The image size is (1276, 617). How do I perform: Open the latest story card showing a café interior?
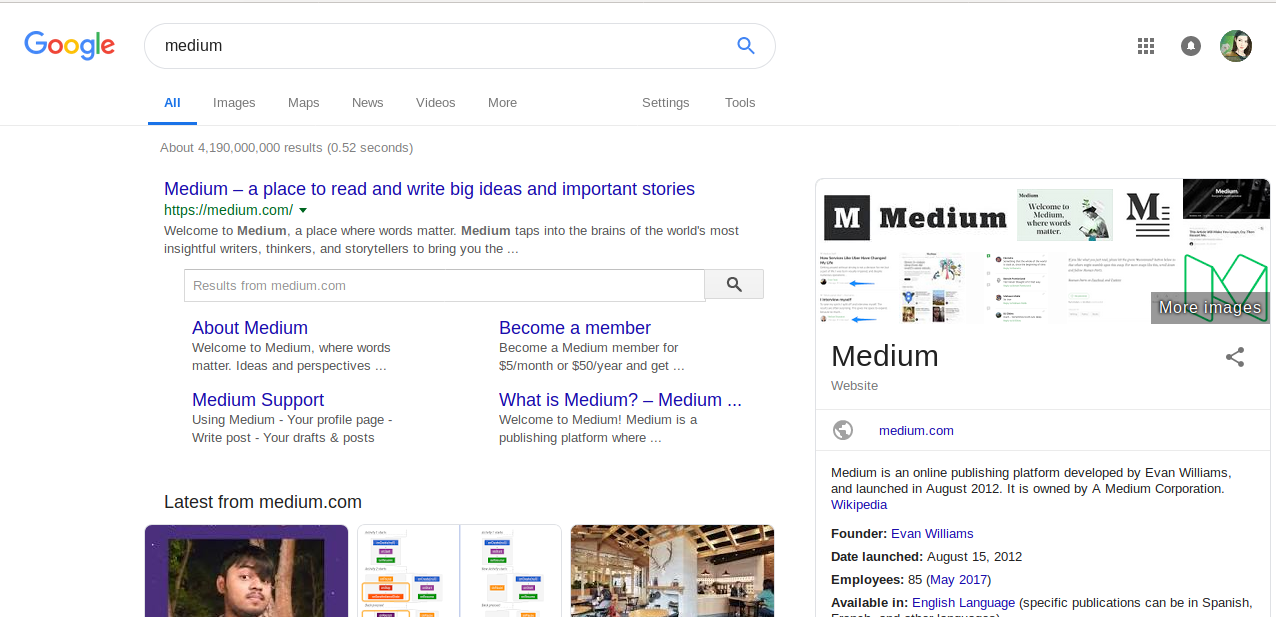[x=672, y=571]
